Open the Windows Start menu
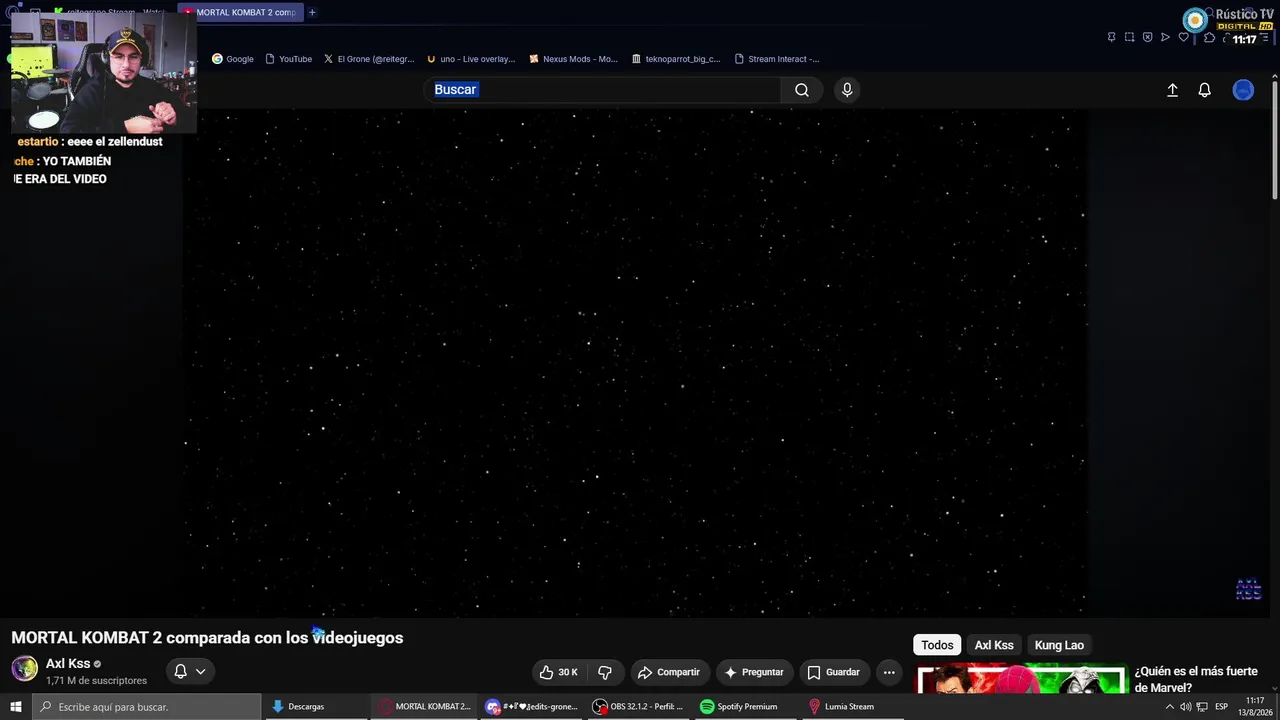1280x720 pixels. [15, 707]
